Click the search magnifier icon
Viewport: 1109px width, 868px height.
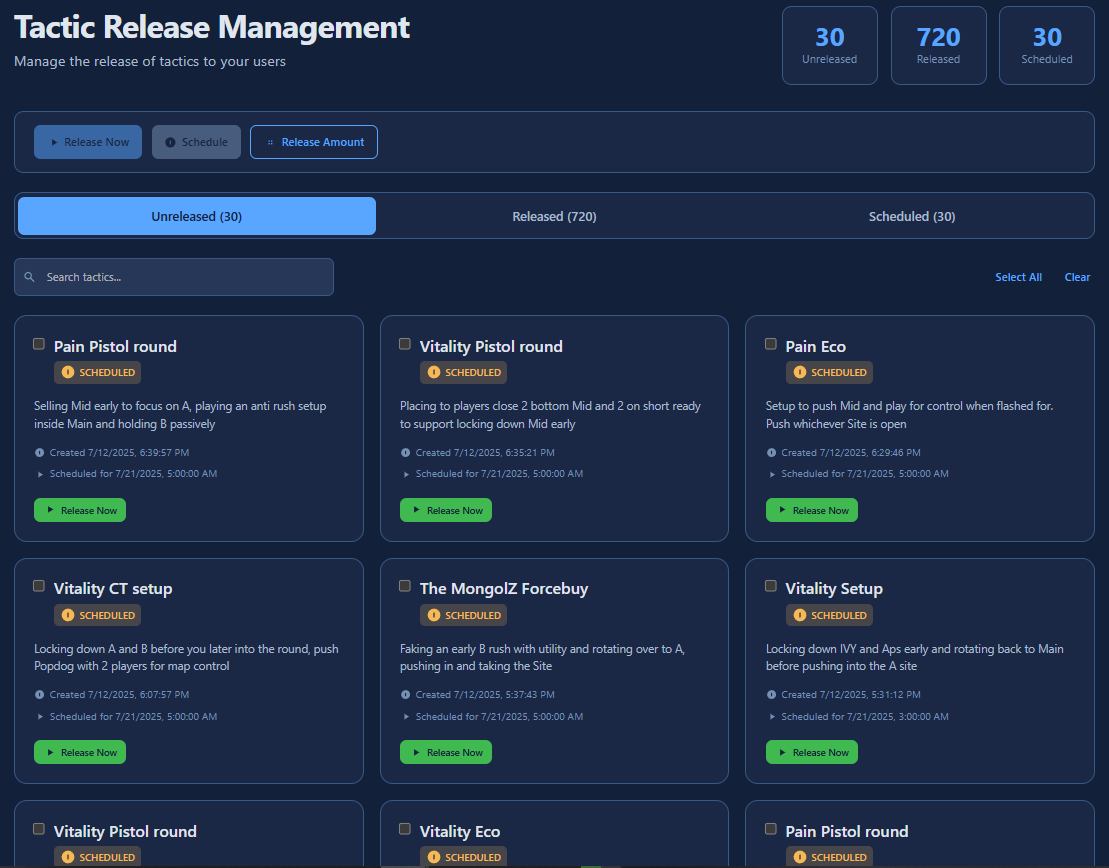(x=29, y=277)
